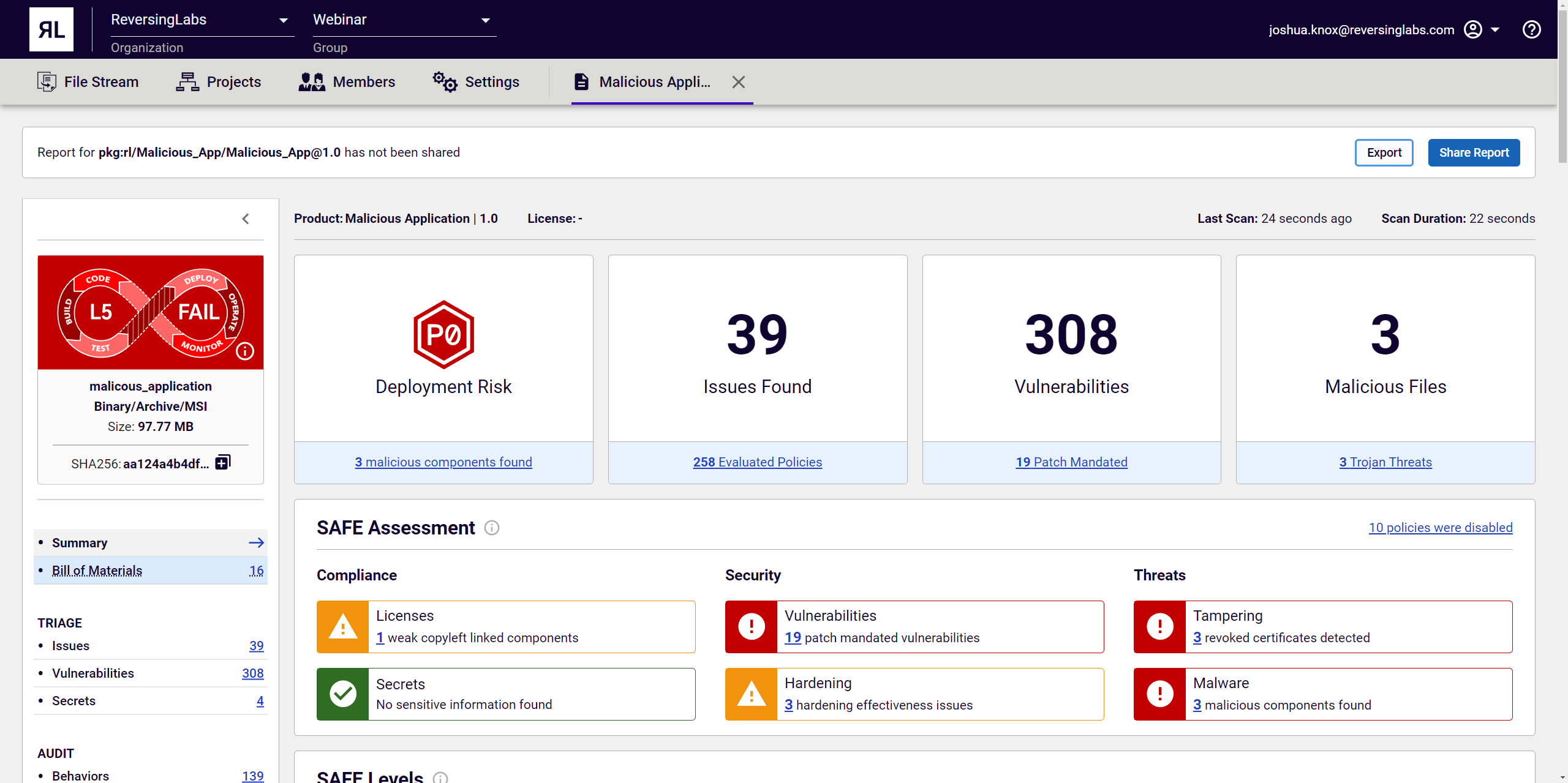Close the Malicious Application tab
1568x783 pixels.
(738, 82)
